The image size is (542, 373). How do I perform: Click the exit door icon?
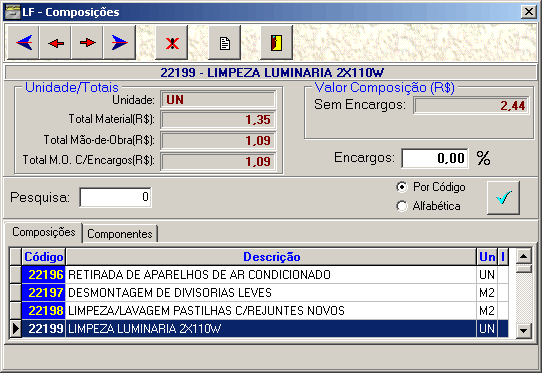(277, 43)
